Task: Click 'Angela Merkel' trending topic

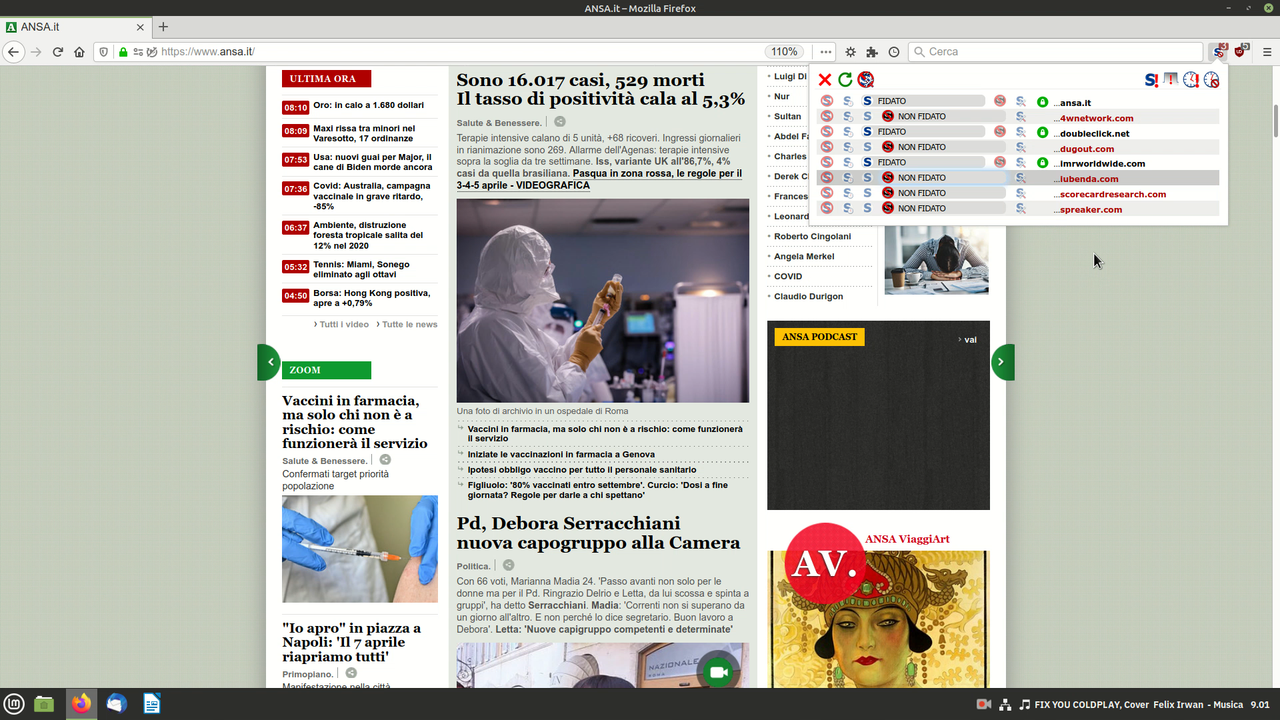Action: [804, 257]
